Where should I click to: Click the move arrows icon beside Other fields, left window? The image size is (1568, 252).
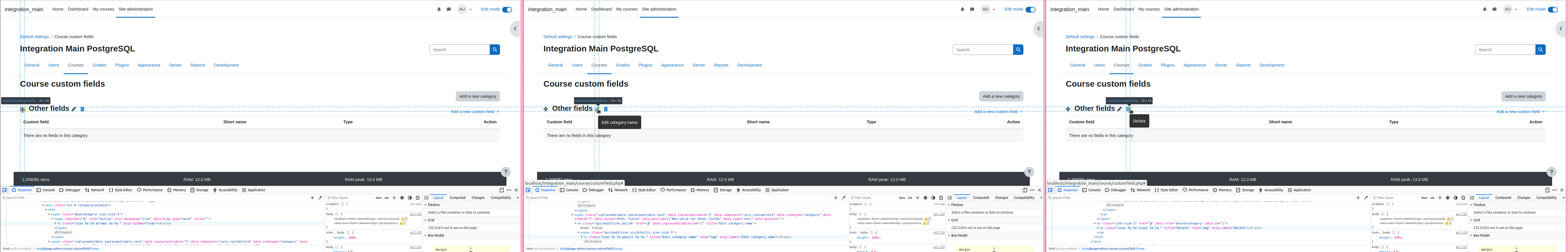[23, 109]
